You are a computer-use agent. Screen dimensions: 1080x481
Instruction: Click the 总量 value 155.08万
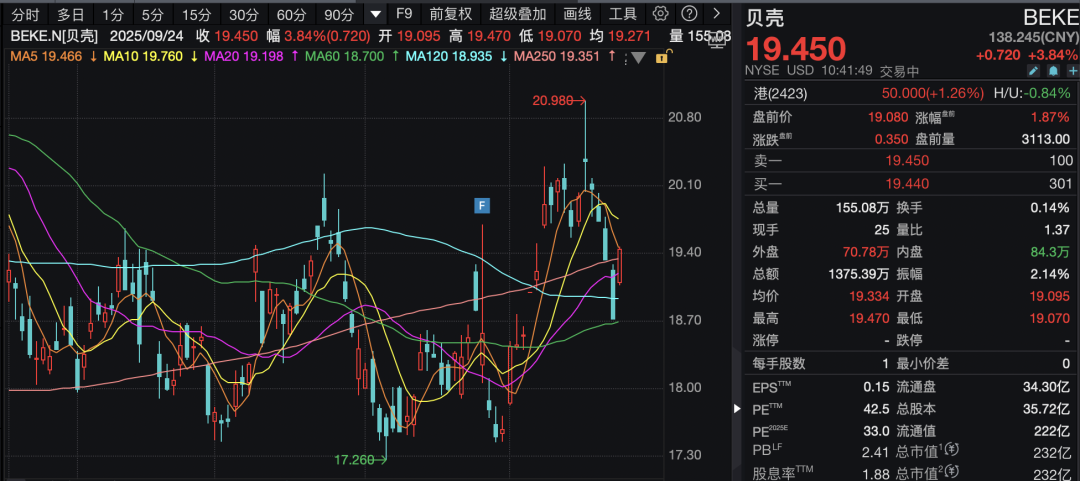coord(861,205)
